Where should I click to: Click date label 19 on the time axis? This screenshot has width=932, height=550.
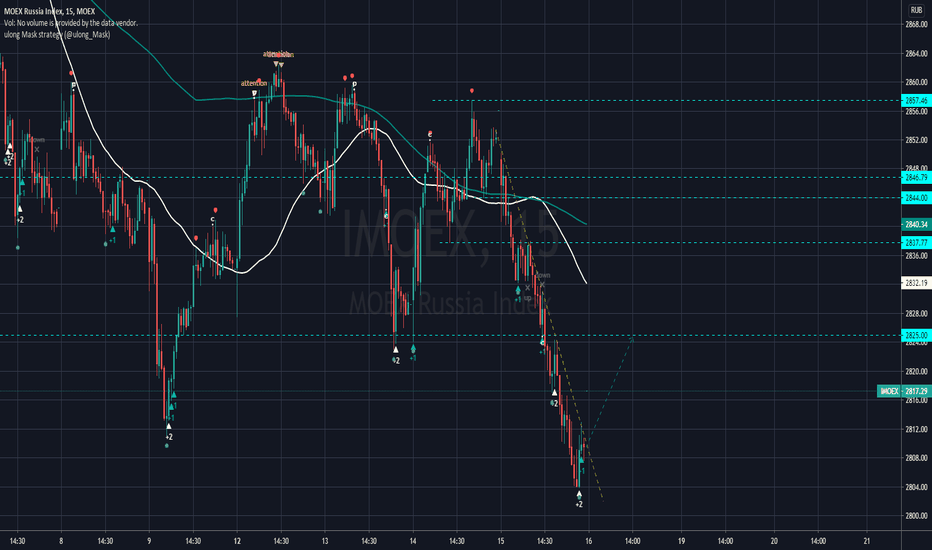[x=682, y=541]
